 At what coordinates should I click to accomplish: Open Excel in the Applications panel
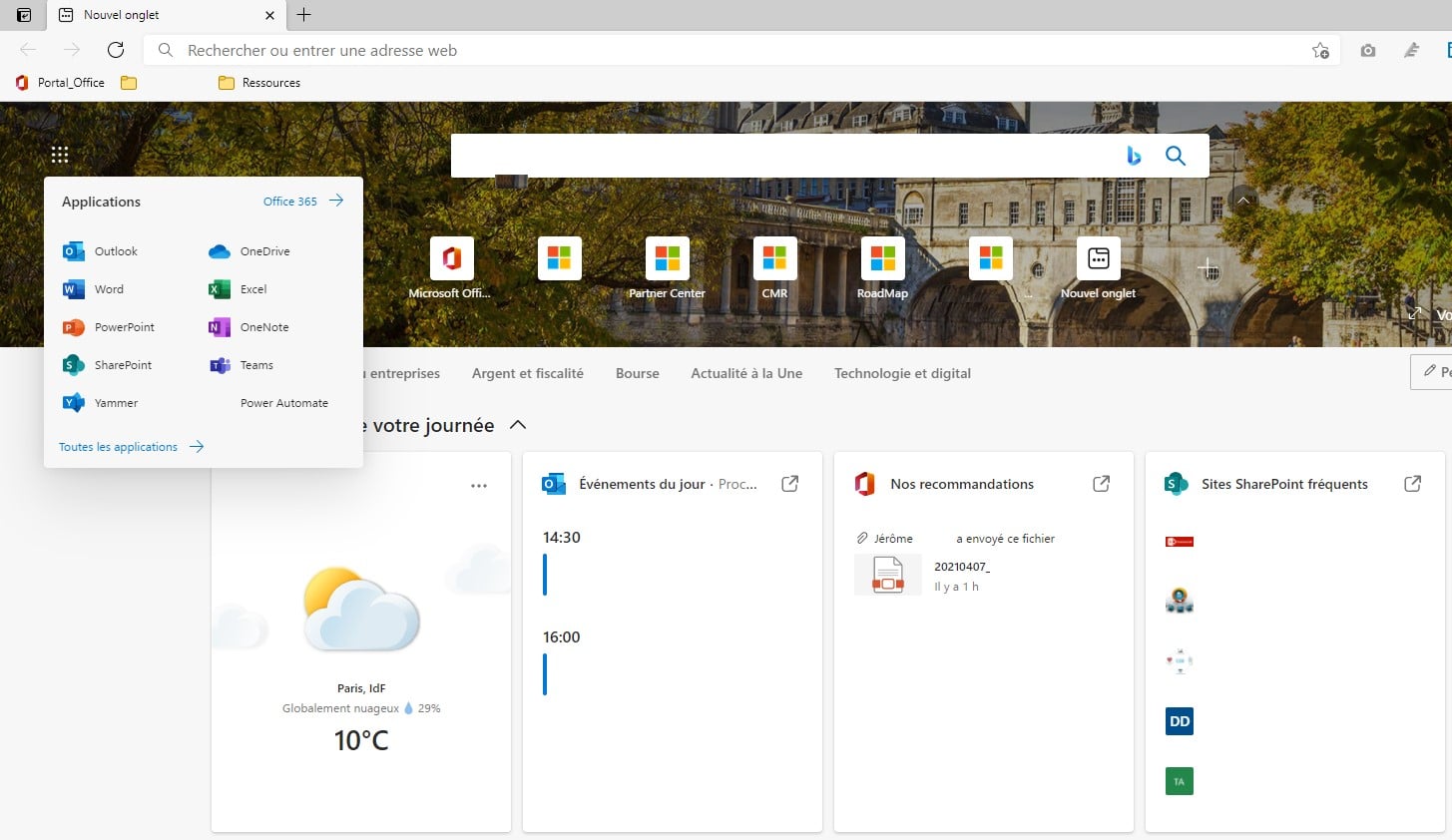point(238,289)
